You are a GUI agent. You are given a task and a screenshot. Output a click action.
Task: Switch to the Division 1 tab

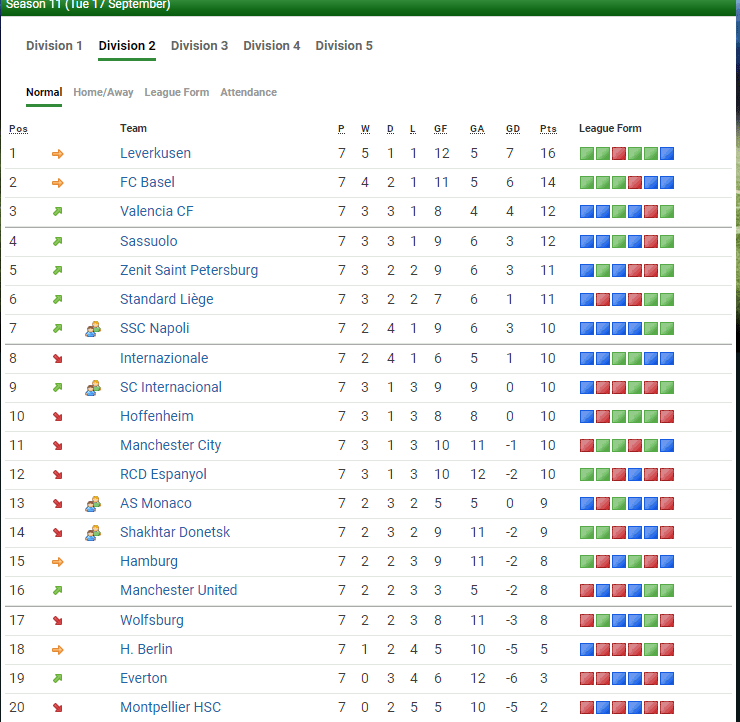pyautogui.click(x=54, y=46)
